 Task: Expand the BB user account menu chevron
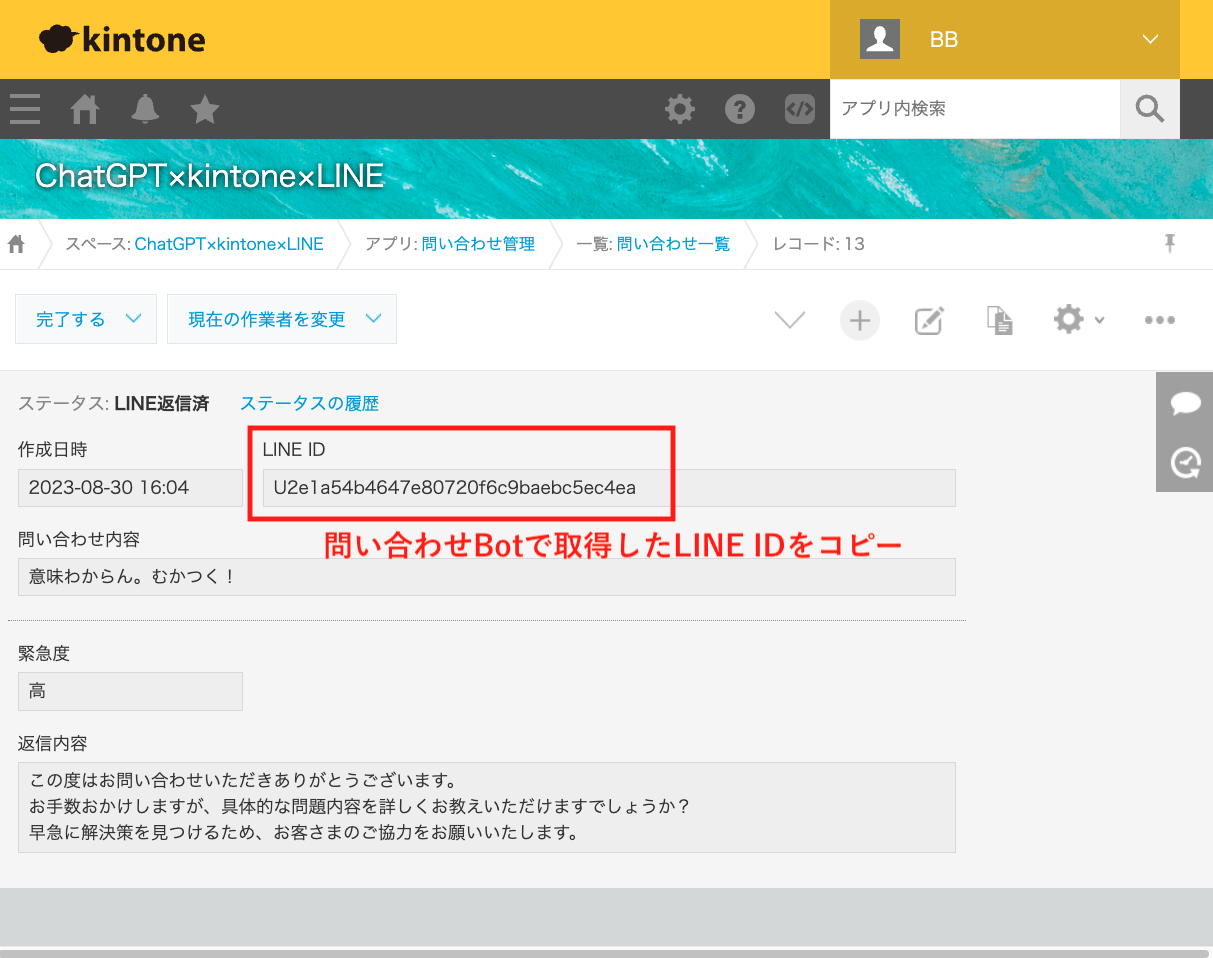click(1150, 39)
